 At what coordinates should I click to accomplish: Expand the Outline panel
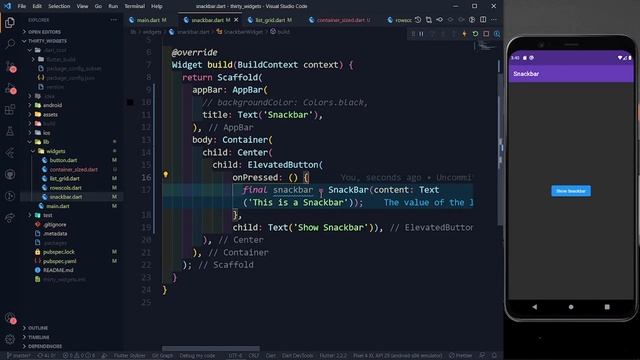click(38, 328)
